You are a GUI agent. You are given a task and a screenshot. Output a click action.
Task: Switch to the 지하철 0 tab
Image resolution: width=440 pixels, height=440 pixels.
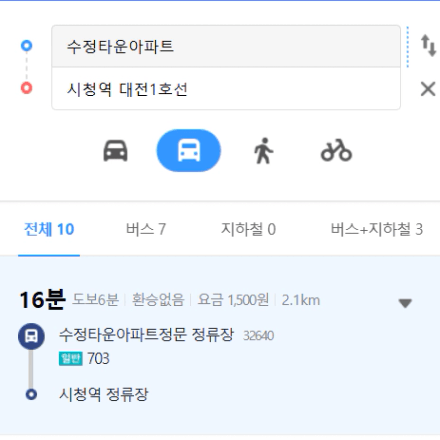click(248, 229)
